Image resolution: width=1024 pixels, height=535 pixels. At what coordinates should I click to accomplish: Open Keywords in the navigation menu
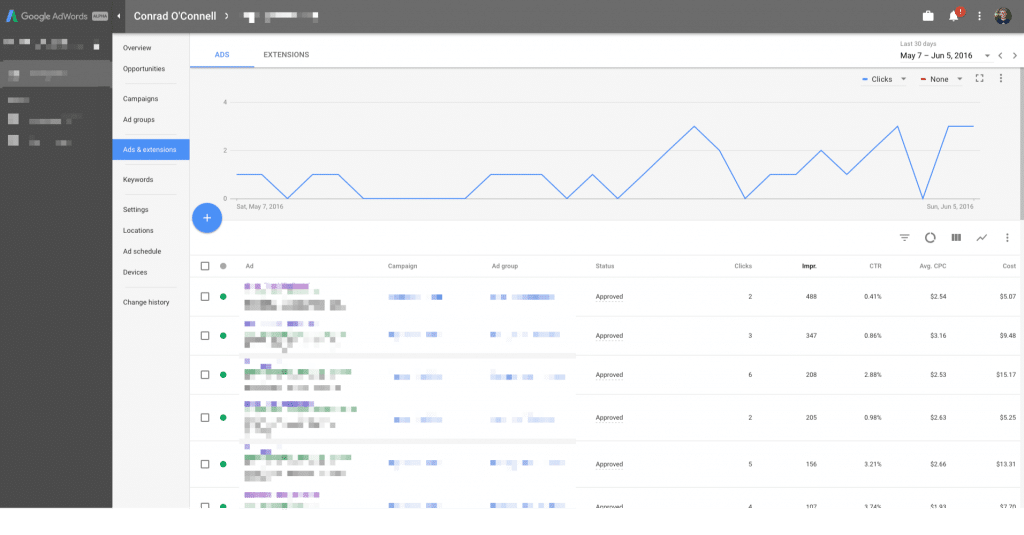tap(138, 180)
